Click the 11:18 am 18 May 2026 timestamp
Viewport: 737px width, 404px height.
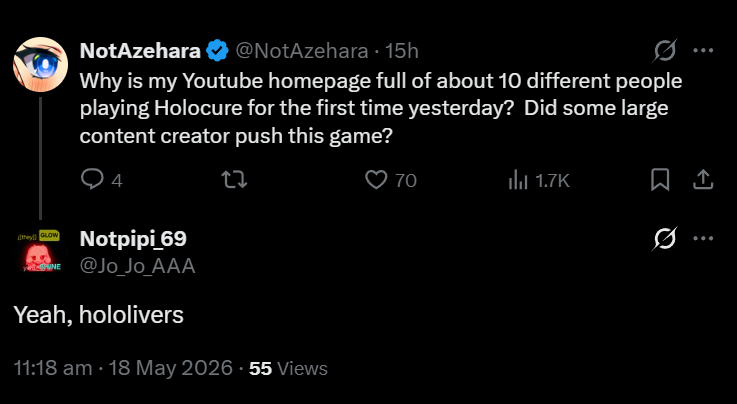(x=123, y=368)
